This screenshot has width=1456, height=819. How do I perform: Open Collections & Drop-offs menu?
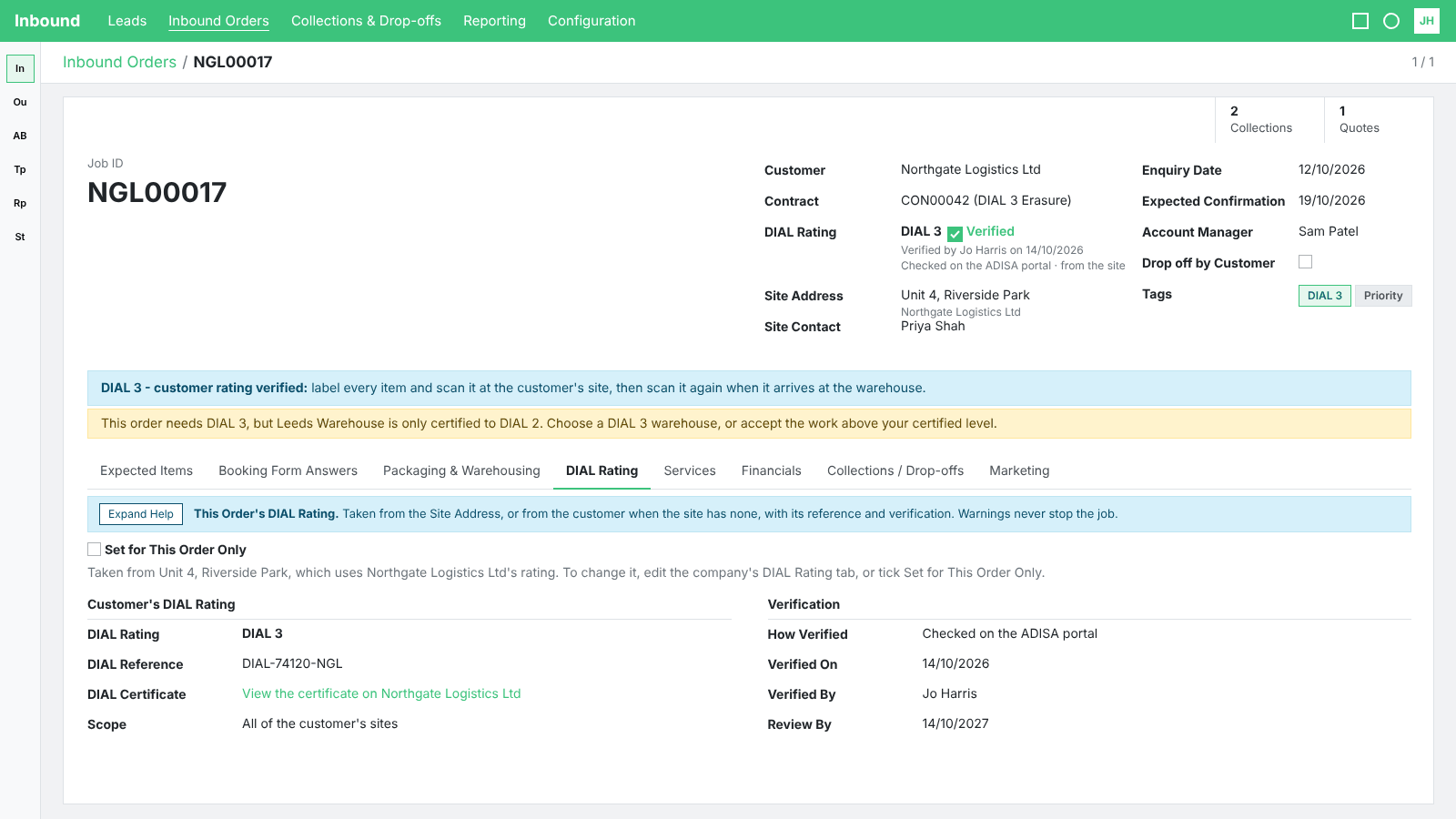(366, 21)
